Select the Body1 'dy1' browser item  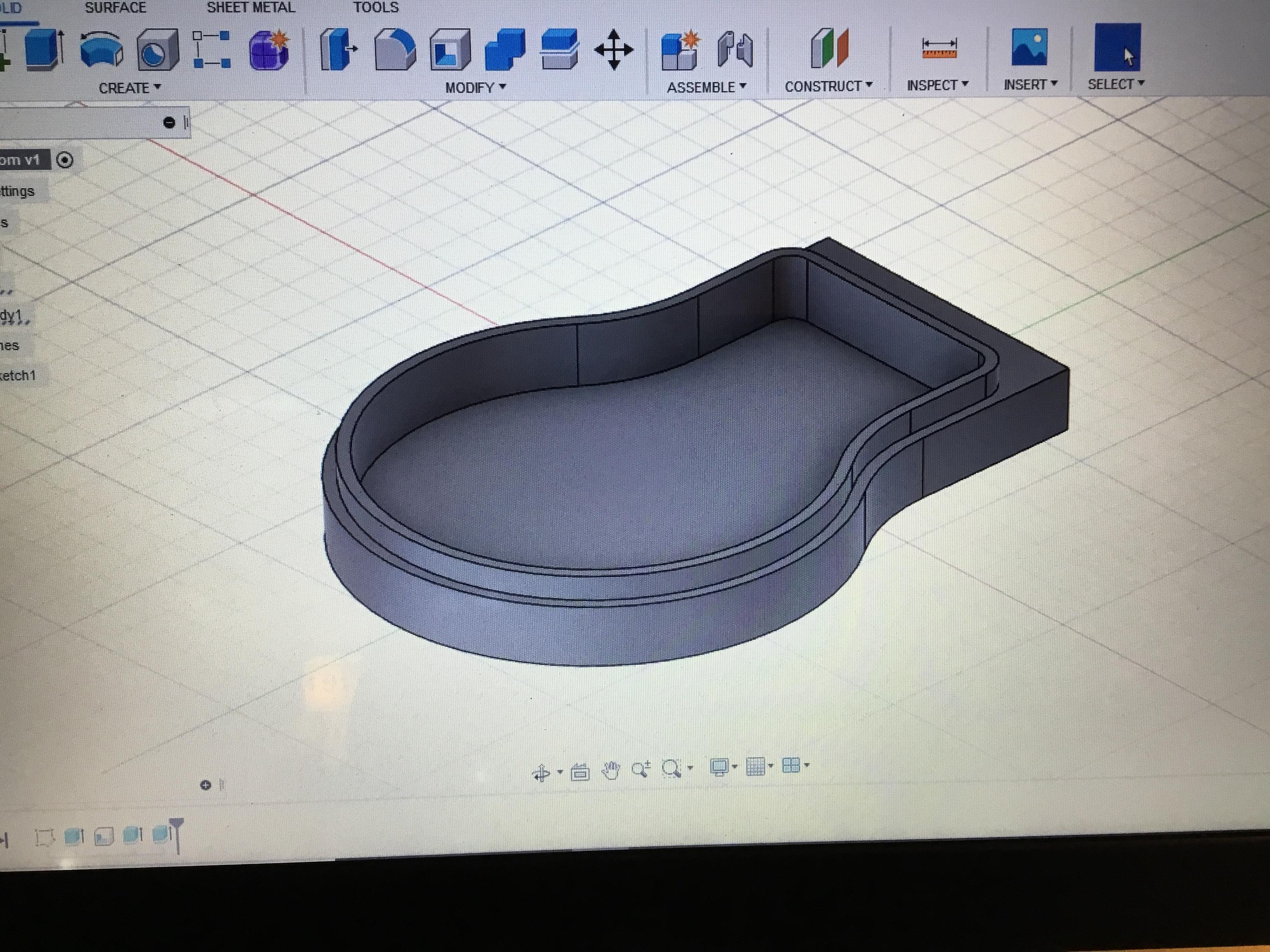coord(12,316)
